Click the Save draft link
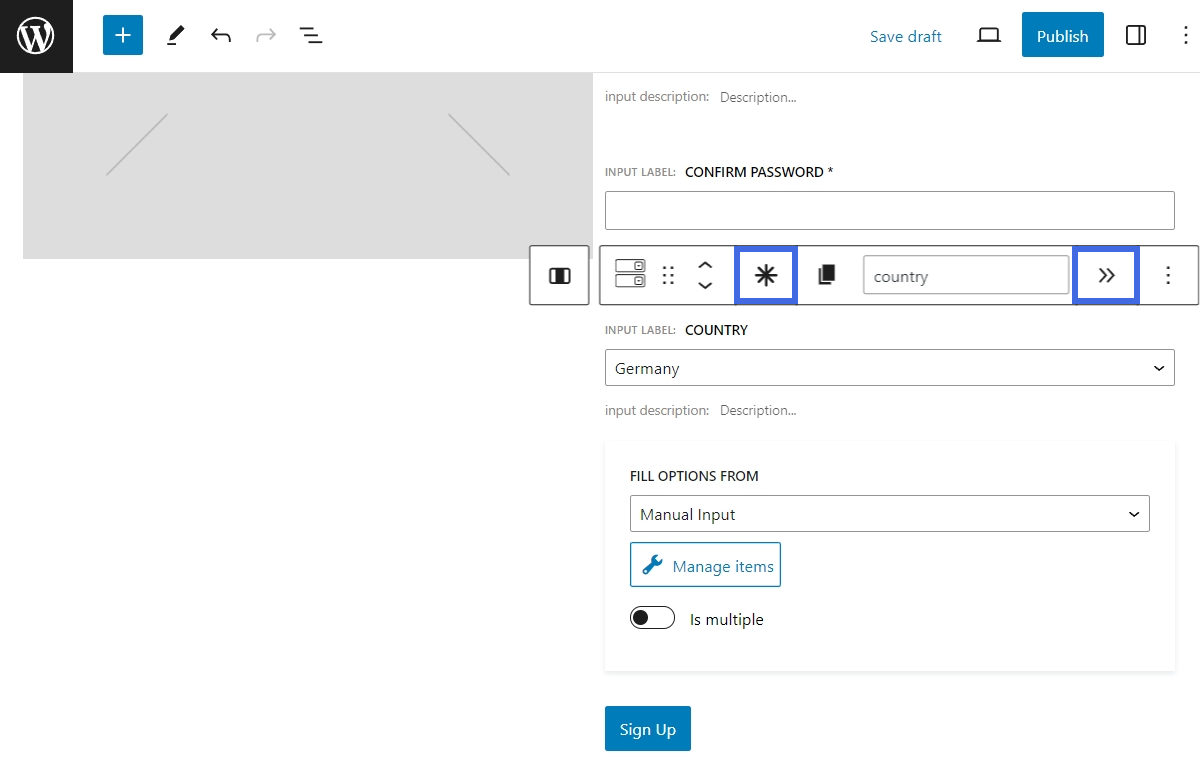 click(905, 36)
